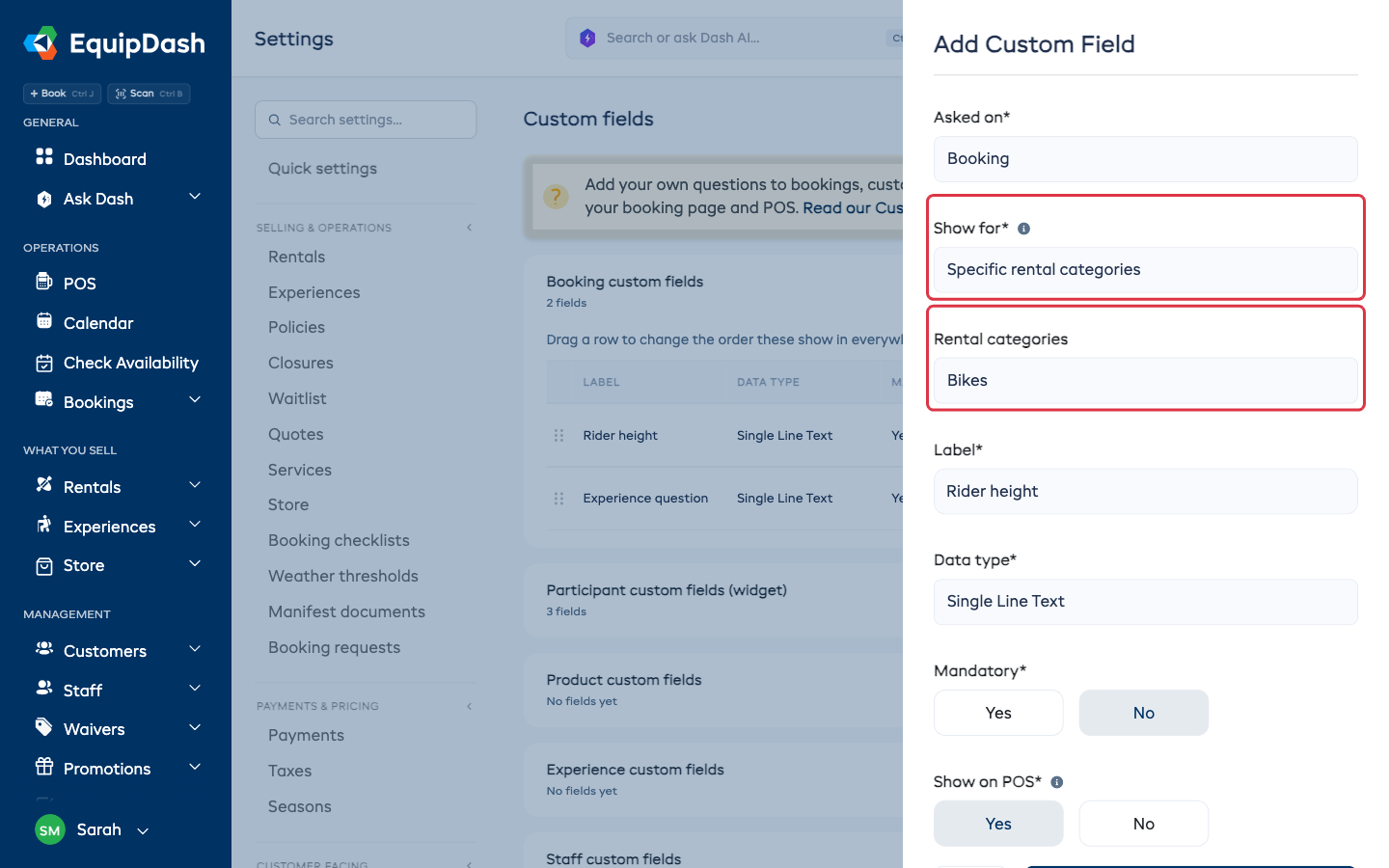This screenshot has width=1389, height=868.
Task: Set Mandatory to Yes
Action: [998, 713]
